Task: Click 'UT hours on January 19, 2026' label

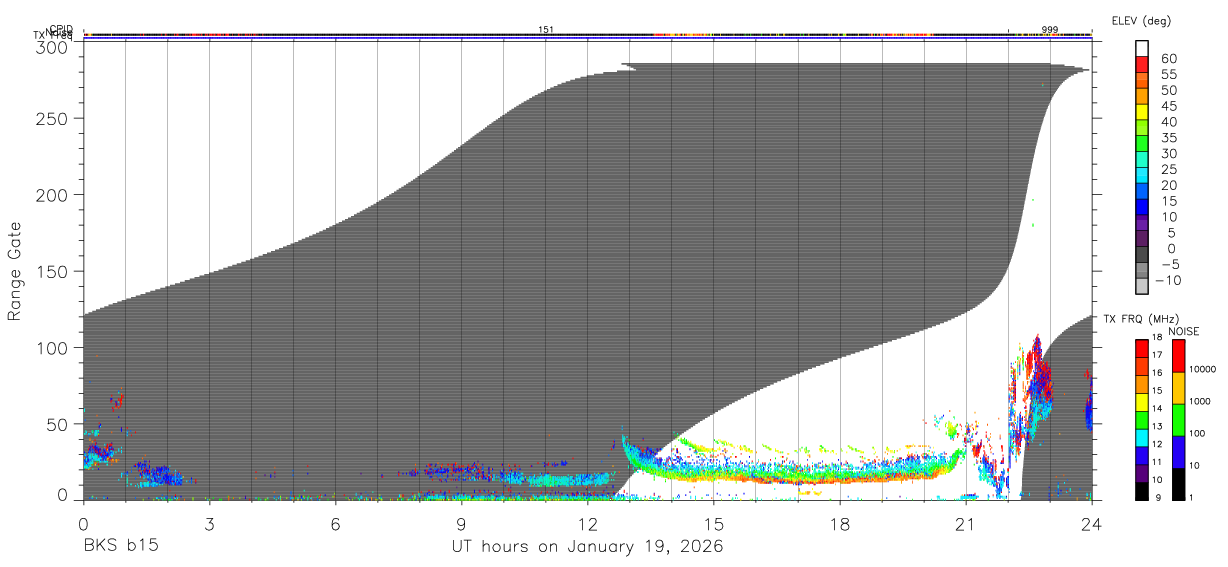Action: (586, 547)
